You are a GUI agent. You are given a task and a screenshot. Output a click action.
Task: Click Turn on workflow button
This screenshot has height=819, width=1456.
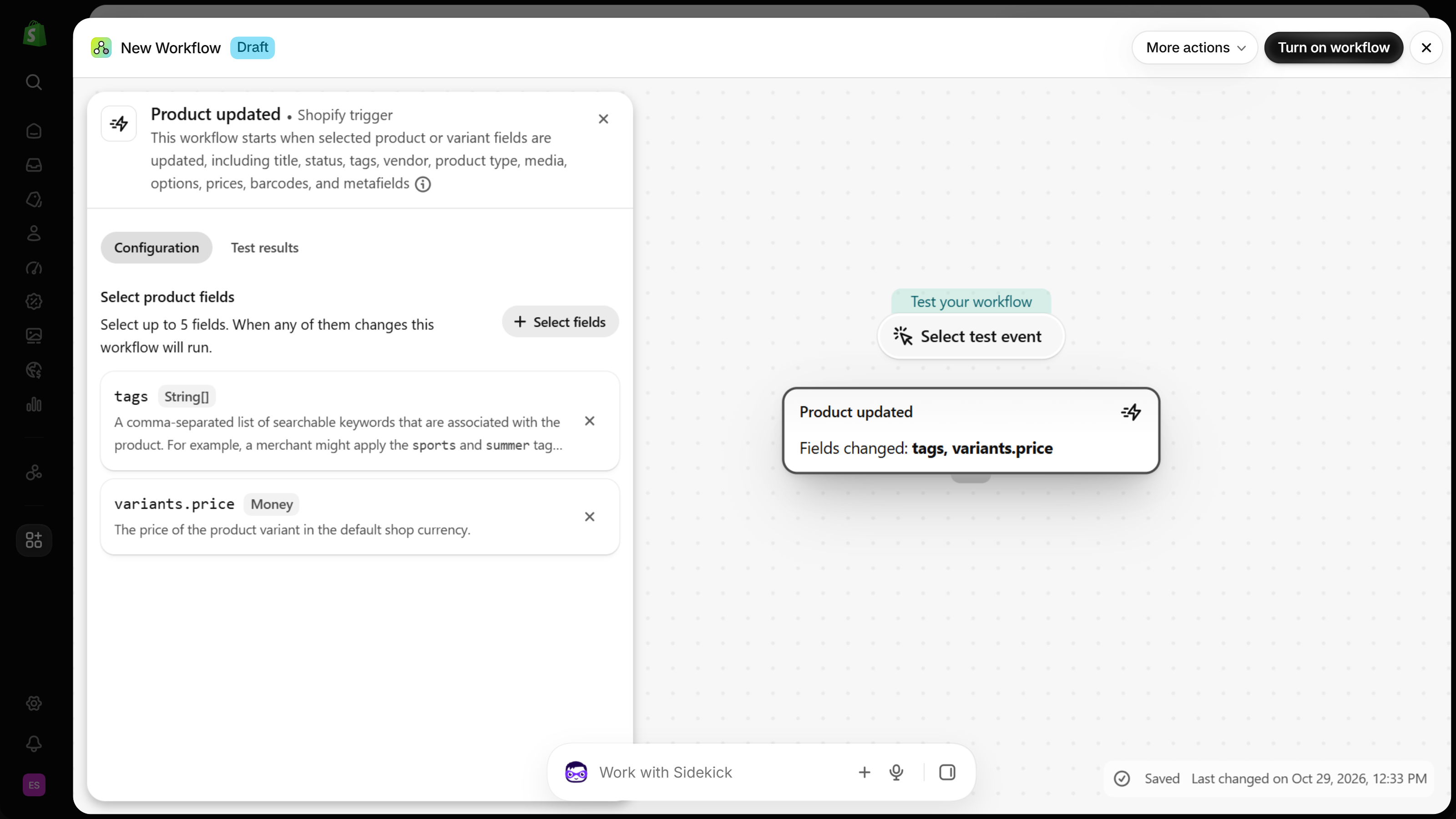tap(1333, 48)
